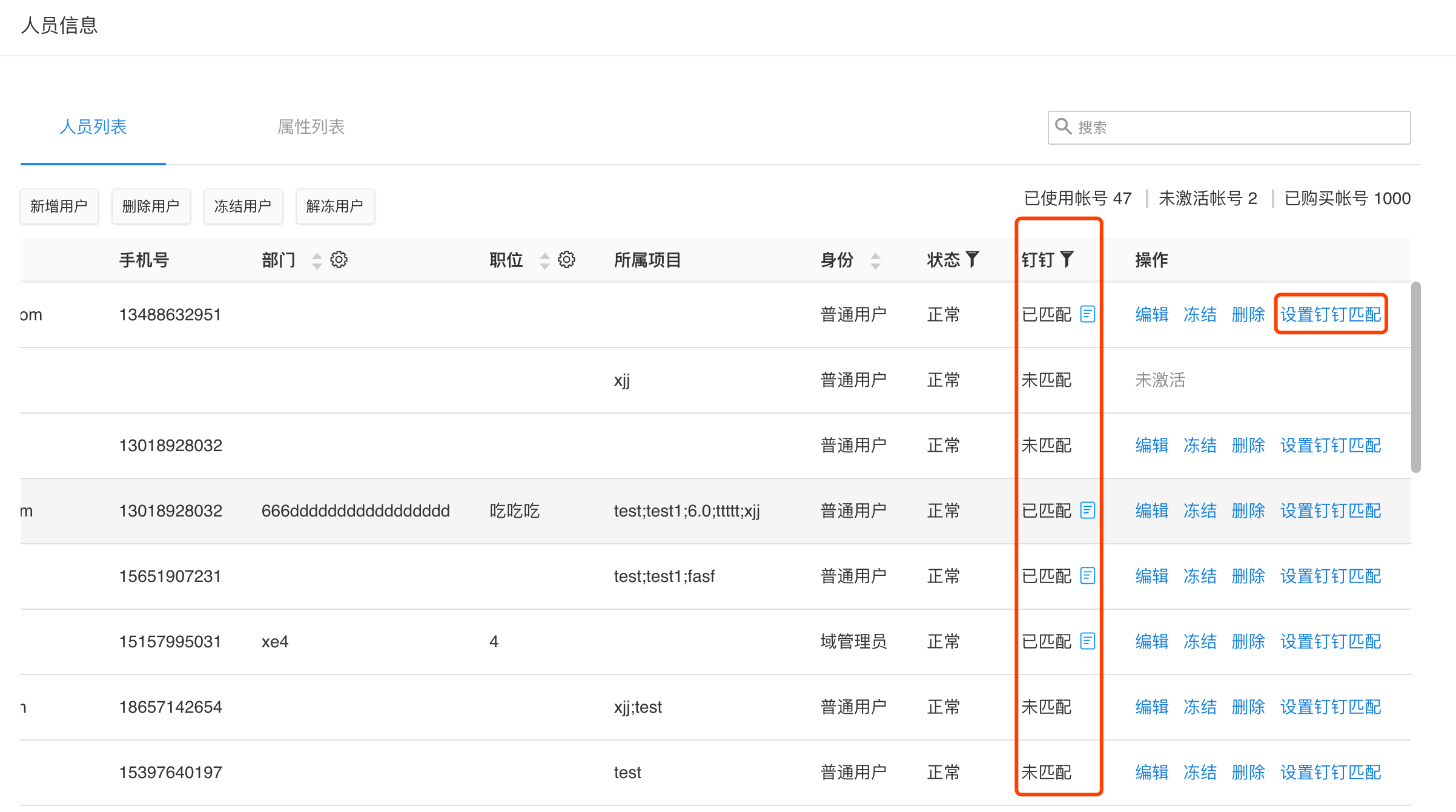Click the gear icon beside 职位 column
This screenshot has height=812, width=1456.
[x=566, y=260]
